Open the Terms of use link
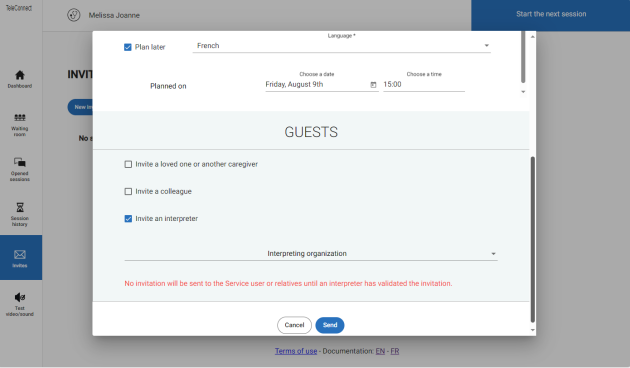Viewport: 630px width, 368px height. click(296, 351)
